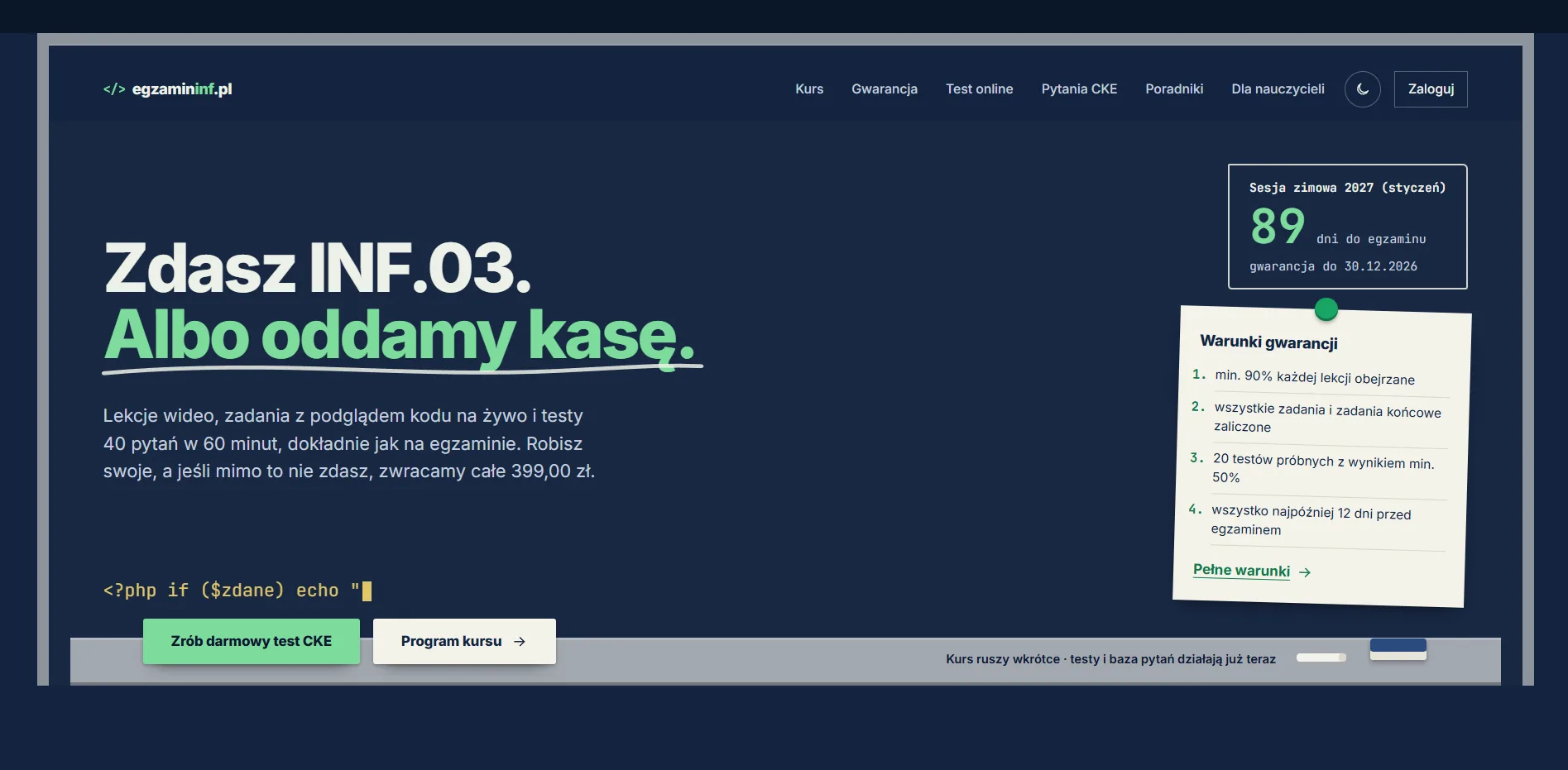Viewport: 1568px width, 770px height.
Task: Click the Zdasz INF.03. headline
Action: [x=317, y=268]
